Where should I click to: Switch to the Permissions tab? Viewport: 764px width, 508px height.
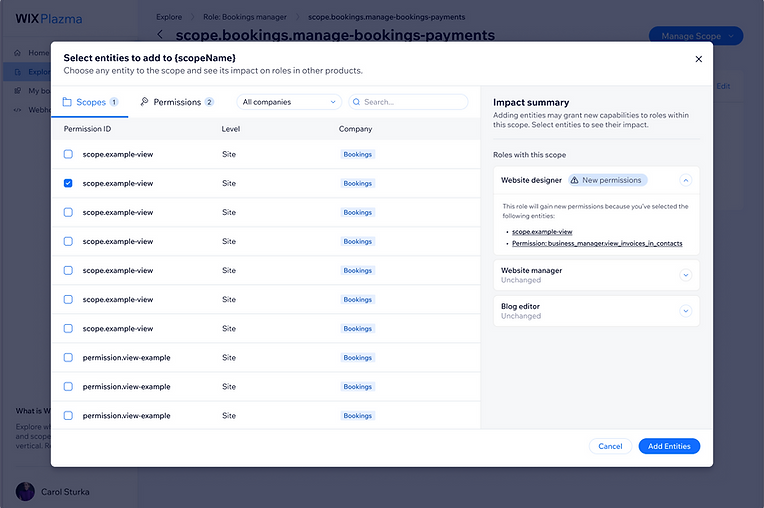click(x=176, y=102)
